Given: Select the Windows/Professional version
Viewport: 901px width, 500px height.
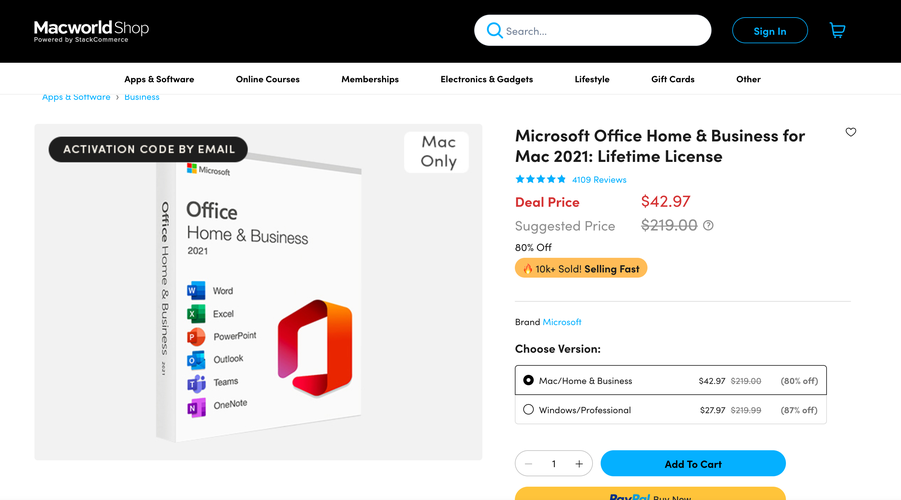Looking at the screenshot, I should point(671,410).
